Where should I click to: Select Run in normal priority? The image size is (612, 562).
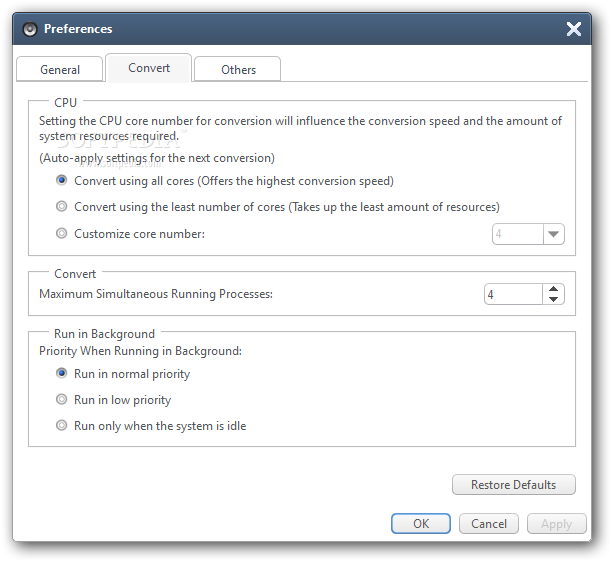61,373
